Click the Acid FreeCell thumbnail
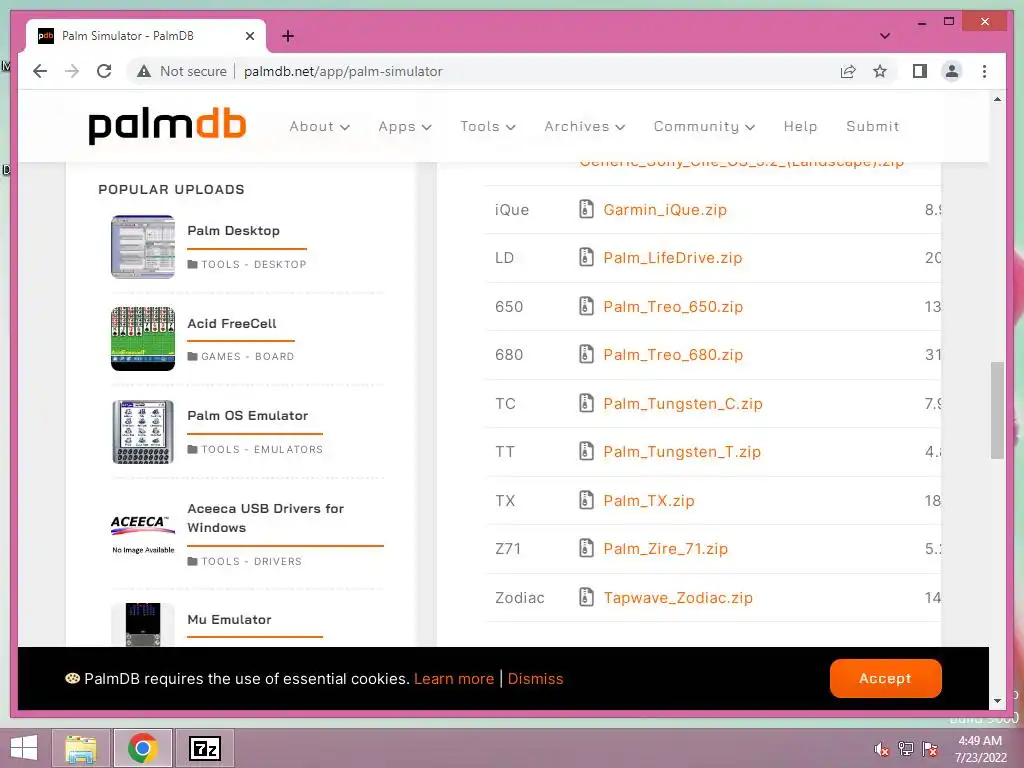The image size is (1024, 768). [x=143, y=338]
